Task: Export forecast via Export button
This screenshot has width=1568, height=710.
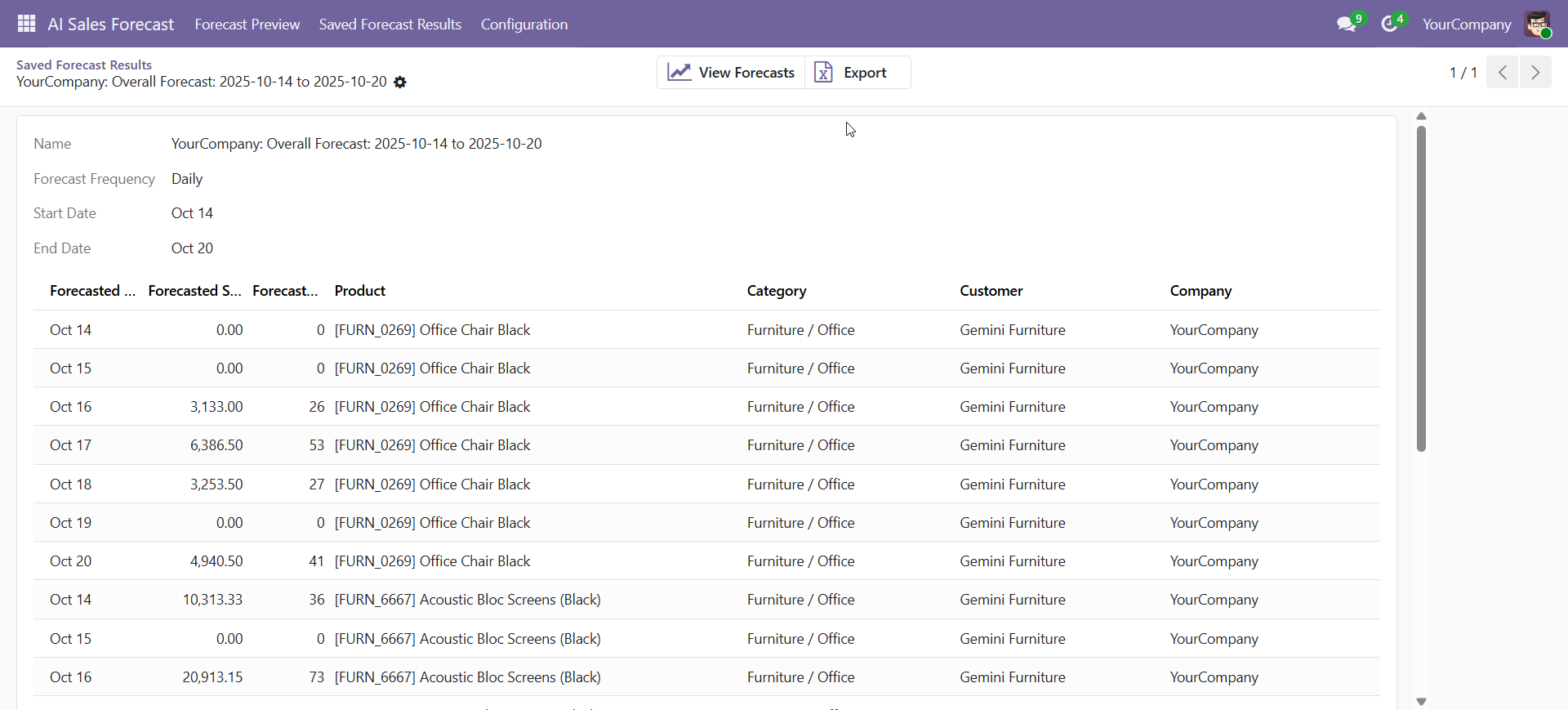Action: [857, 73]
